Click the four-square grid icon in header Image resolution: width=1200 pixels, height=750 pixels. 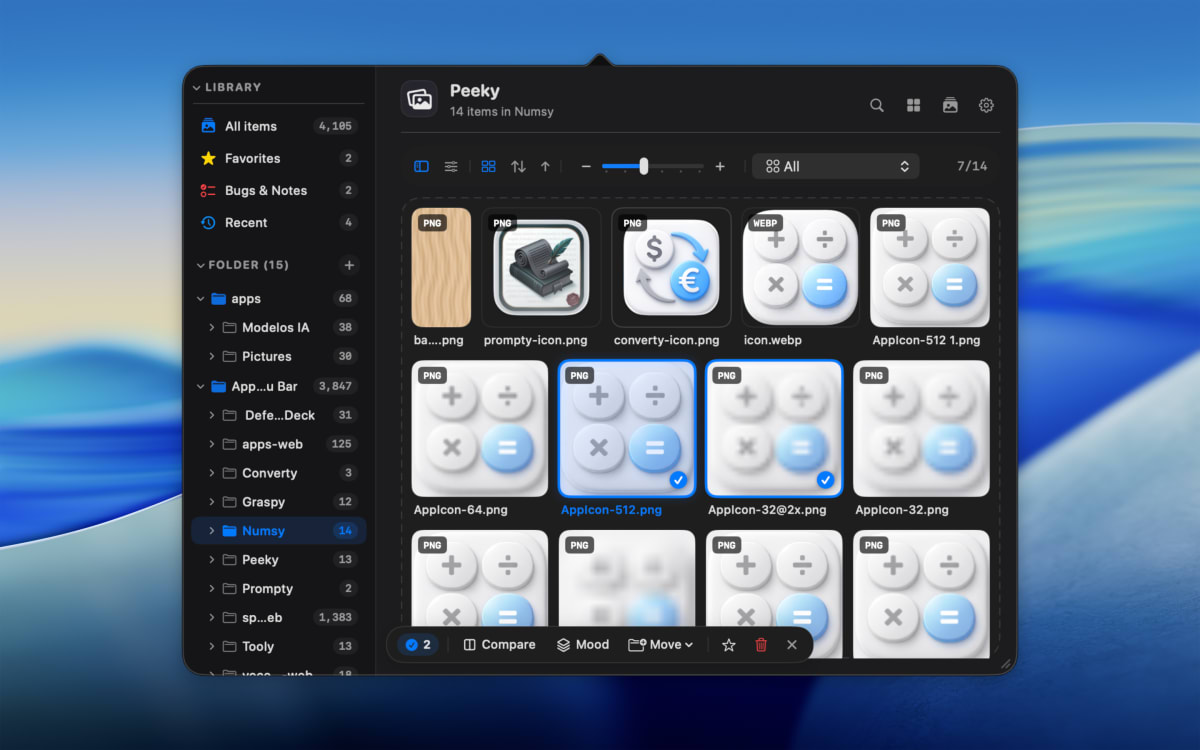coord(913,105)
